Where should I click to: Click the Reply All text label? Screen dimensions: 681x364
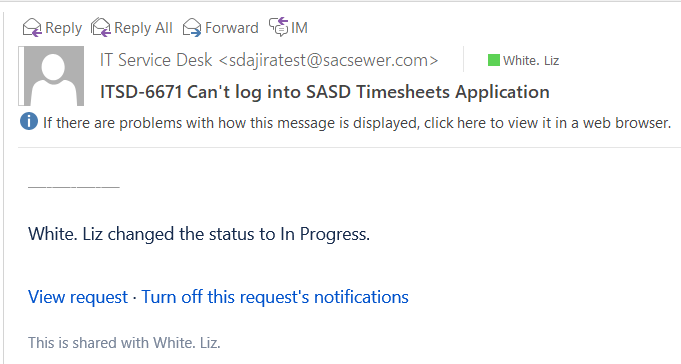click(x=143, y=28)
